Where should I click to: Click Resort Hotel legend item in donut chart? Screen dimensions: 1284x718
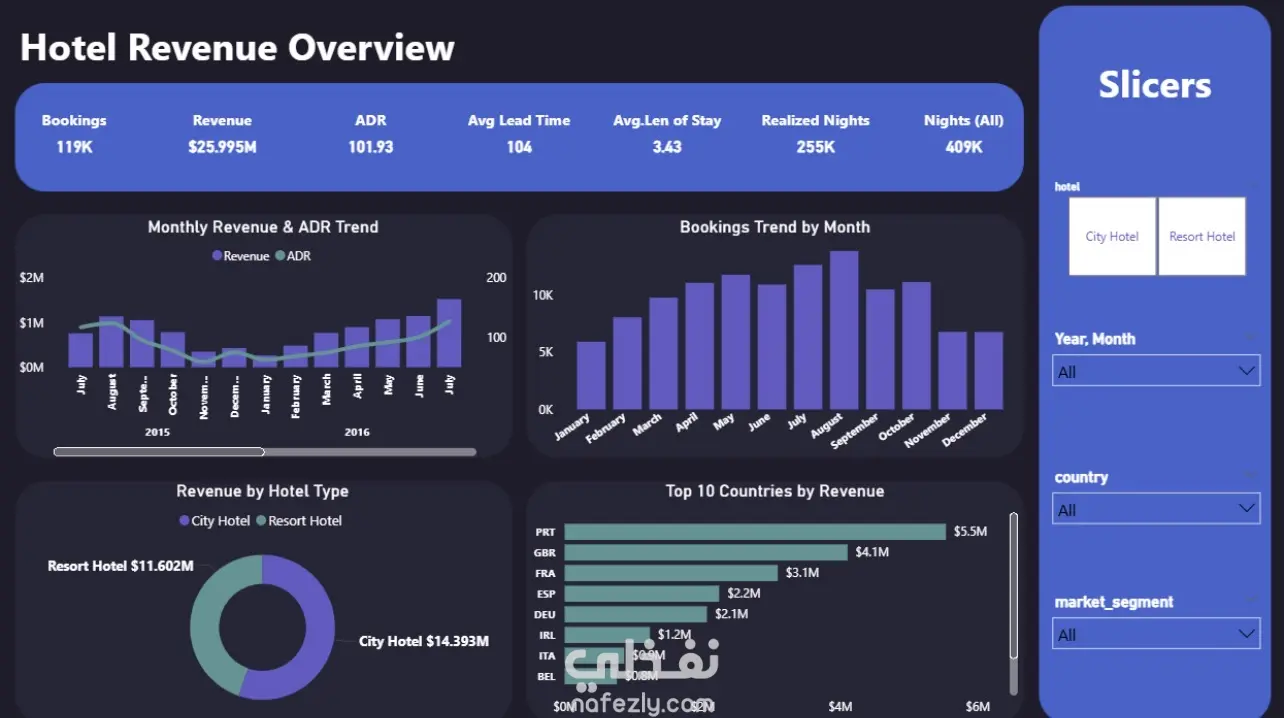[299, 521]
